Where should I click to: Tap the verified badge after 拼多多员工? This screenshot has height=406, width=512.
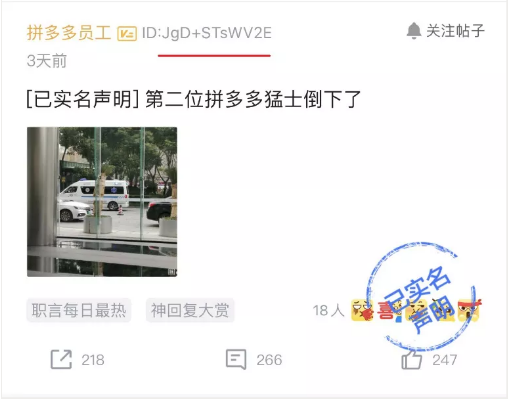(x=127, y=34)
